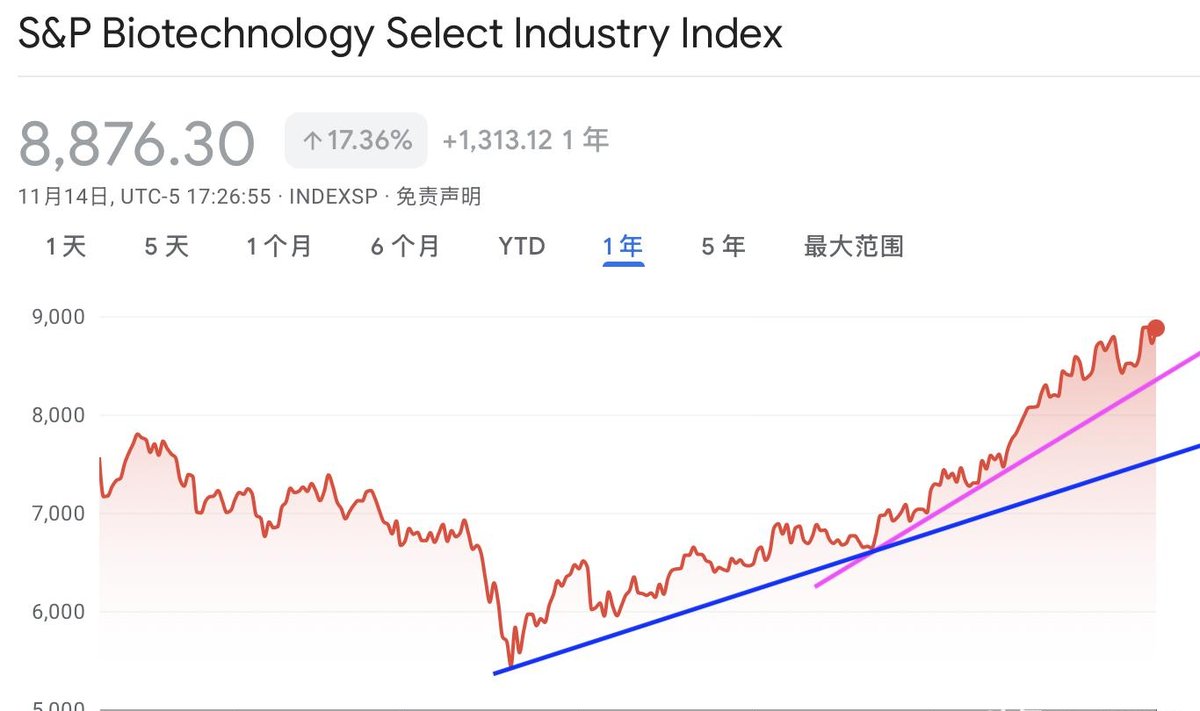Click the S&P Biotechnology Select Industry Index title

[400, 34]
